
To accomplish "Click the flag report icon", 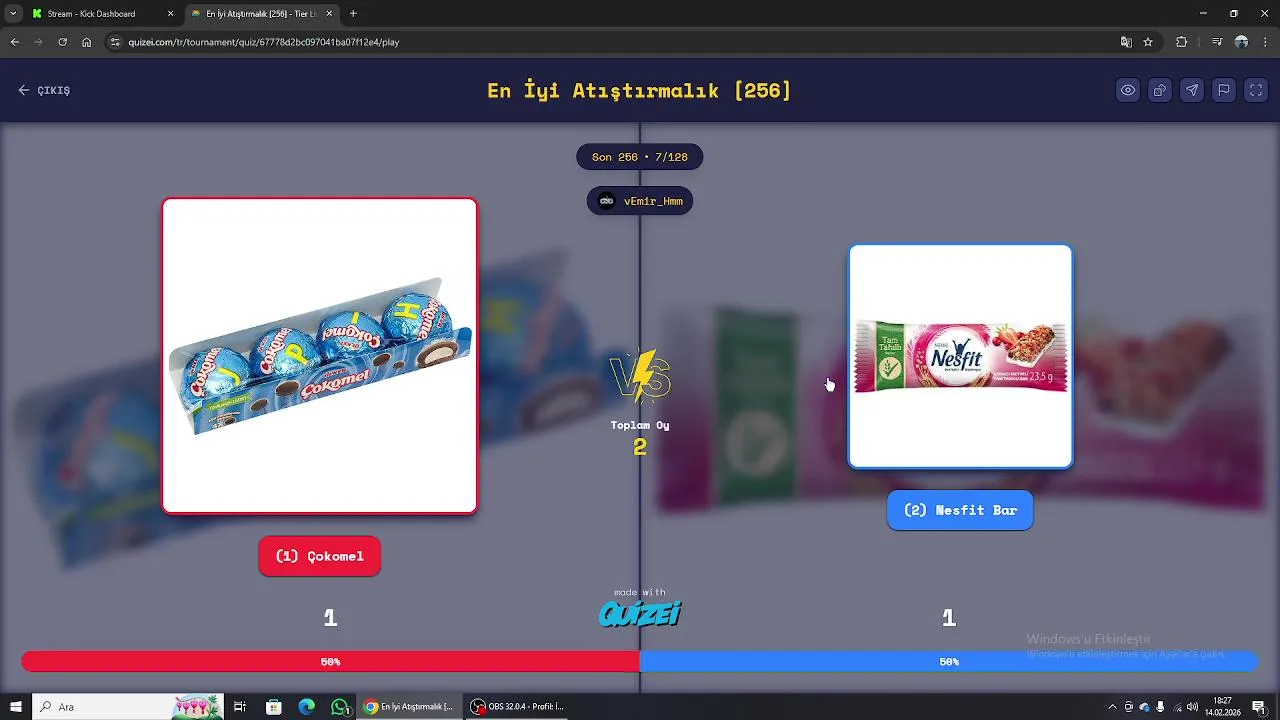I will coord(1224,90).
